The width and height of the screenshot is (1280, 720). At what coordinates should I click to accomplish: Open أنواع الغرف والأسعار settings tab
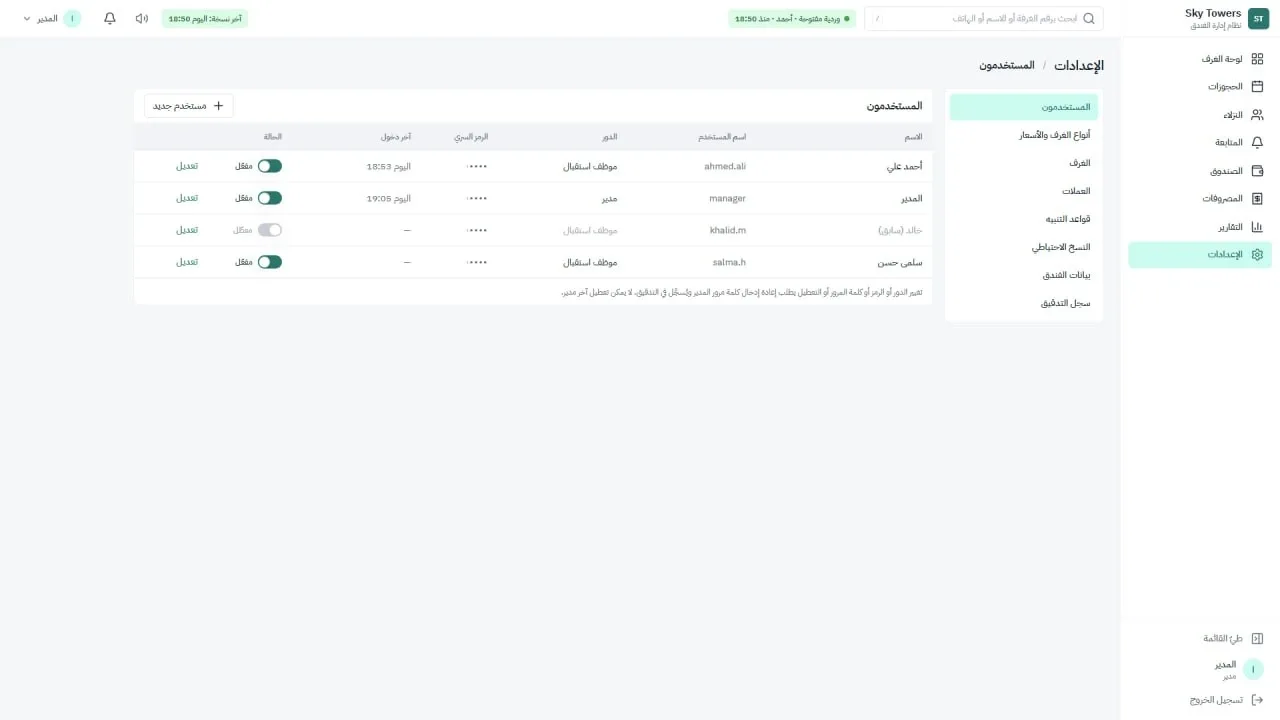[x=1024, y=135]
